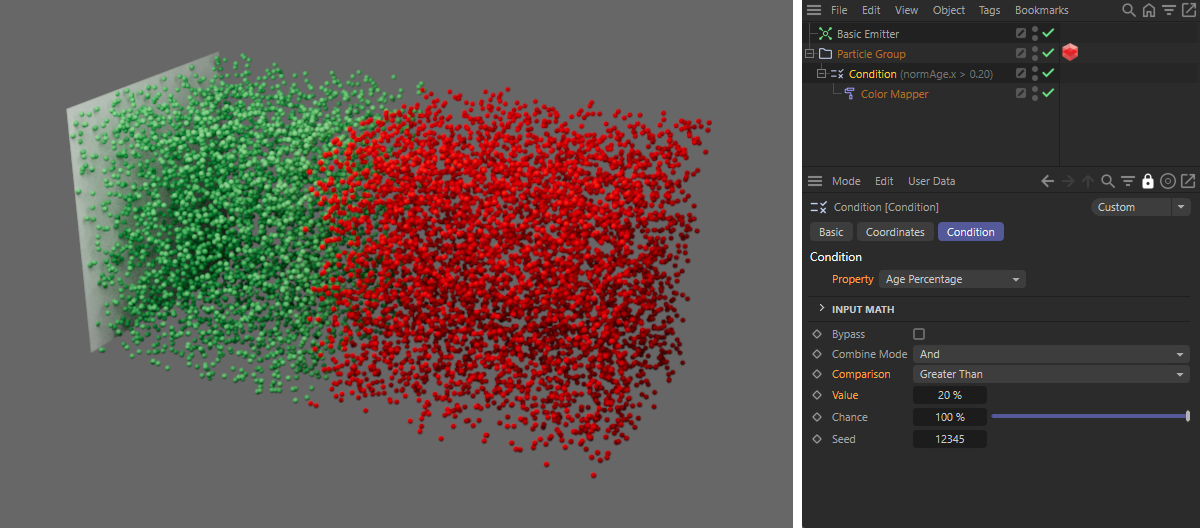Screen dimensions: 1200x528
Task: Toggle the Bypass checkbox
Action: (x=919, y=334)
